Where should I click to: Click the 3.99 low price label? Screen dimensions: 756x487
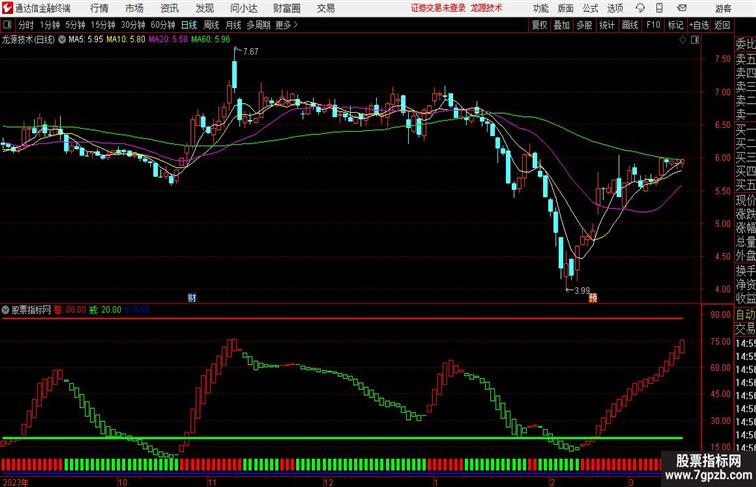[582, 291]
